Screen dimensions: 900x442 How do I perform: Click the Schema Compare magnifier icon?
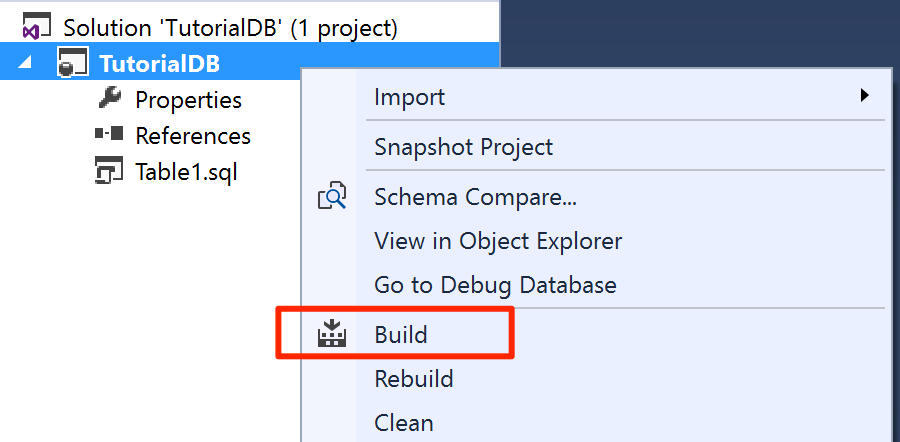(x=331, y=197)
